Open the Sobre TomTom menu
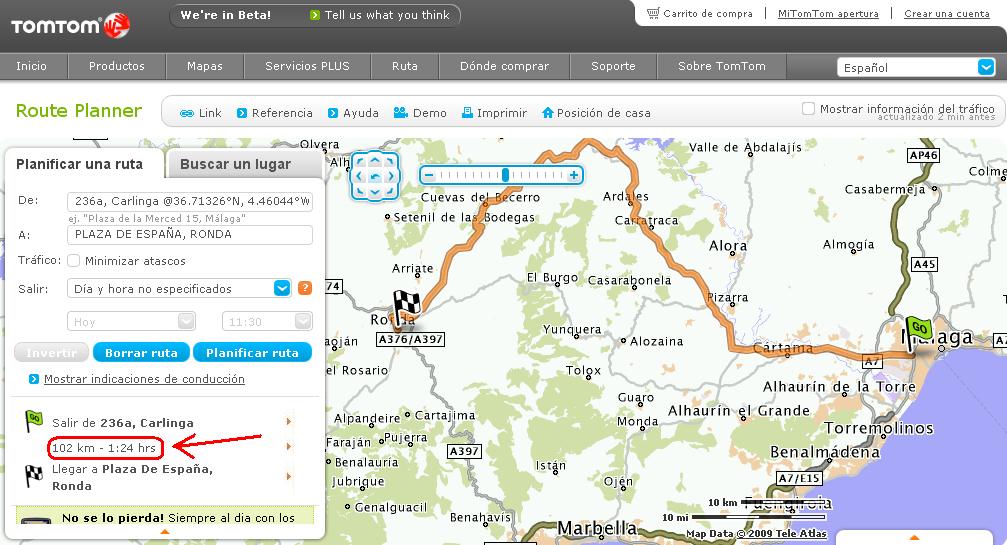 pyautogui.click(x=722, y=66)
